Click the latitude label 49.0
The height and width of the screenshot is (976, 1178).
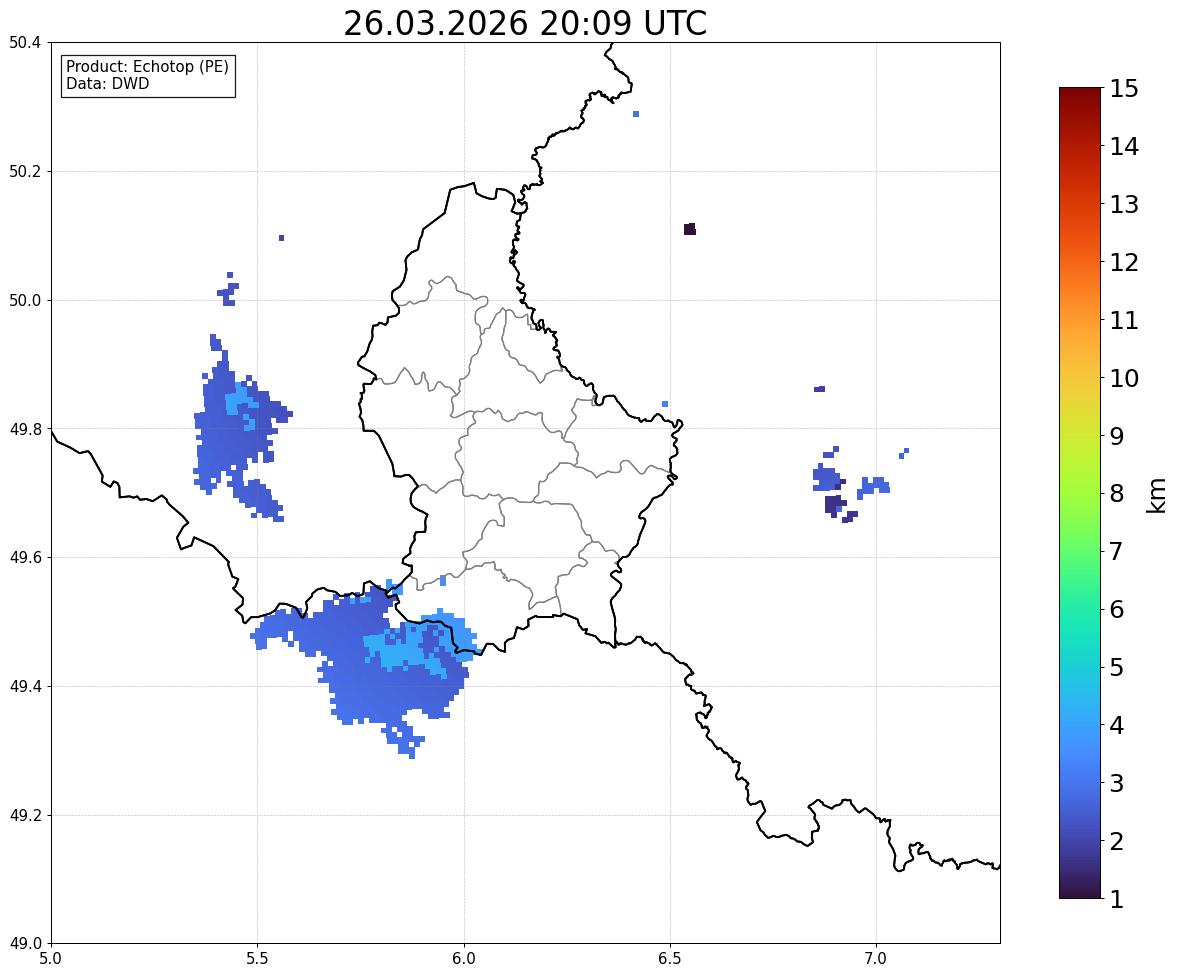(x=25, y=944)
